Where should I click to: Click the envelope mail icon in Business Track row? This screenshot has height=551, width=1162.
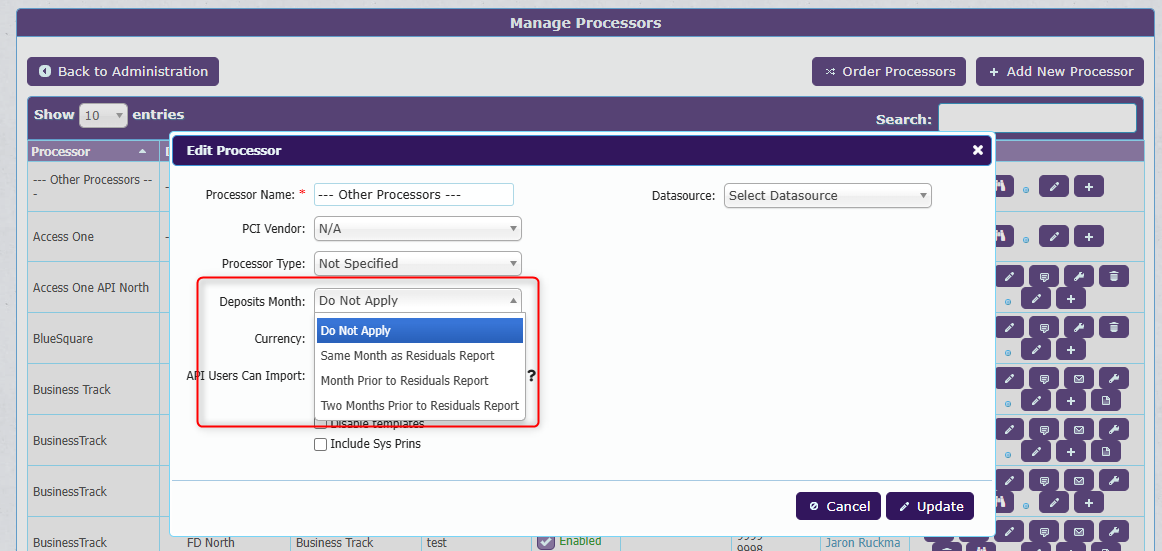[x=1079, y=378]
